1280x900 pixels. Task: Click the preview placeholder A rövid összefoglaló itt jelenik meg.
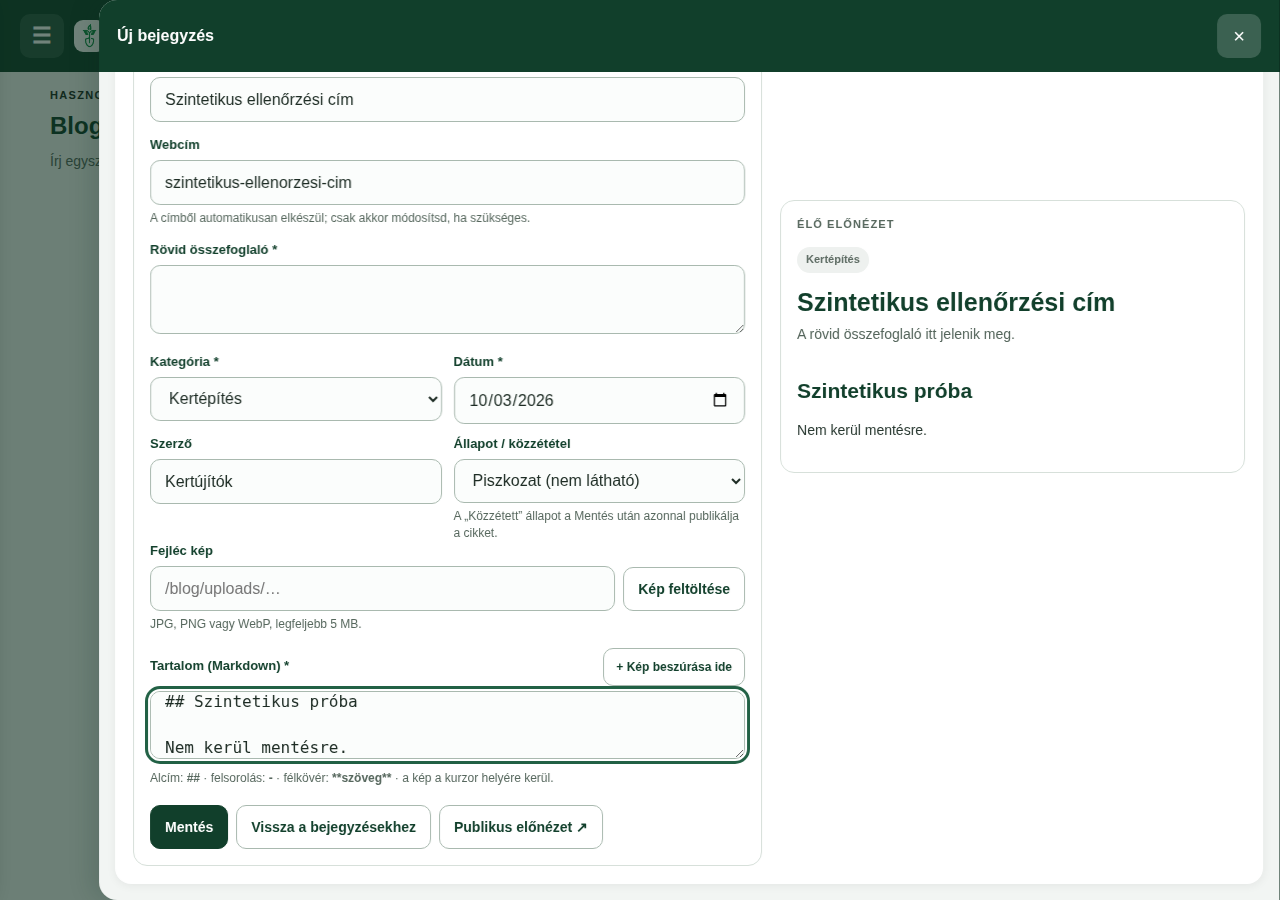pos(906,334)
